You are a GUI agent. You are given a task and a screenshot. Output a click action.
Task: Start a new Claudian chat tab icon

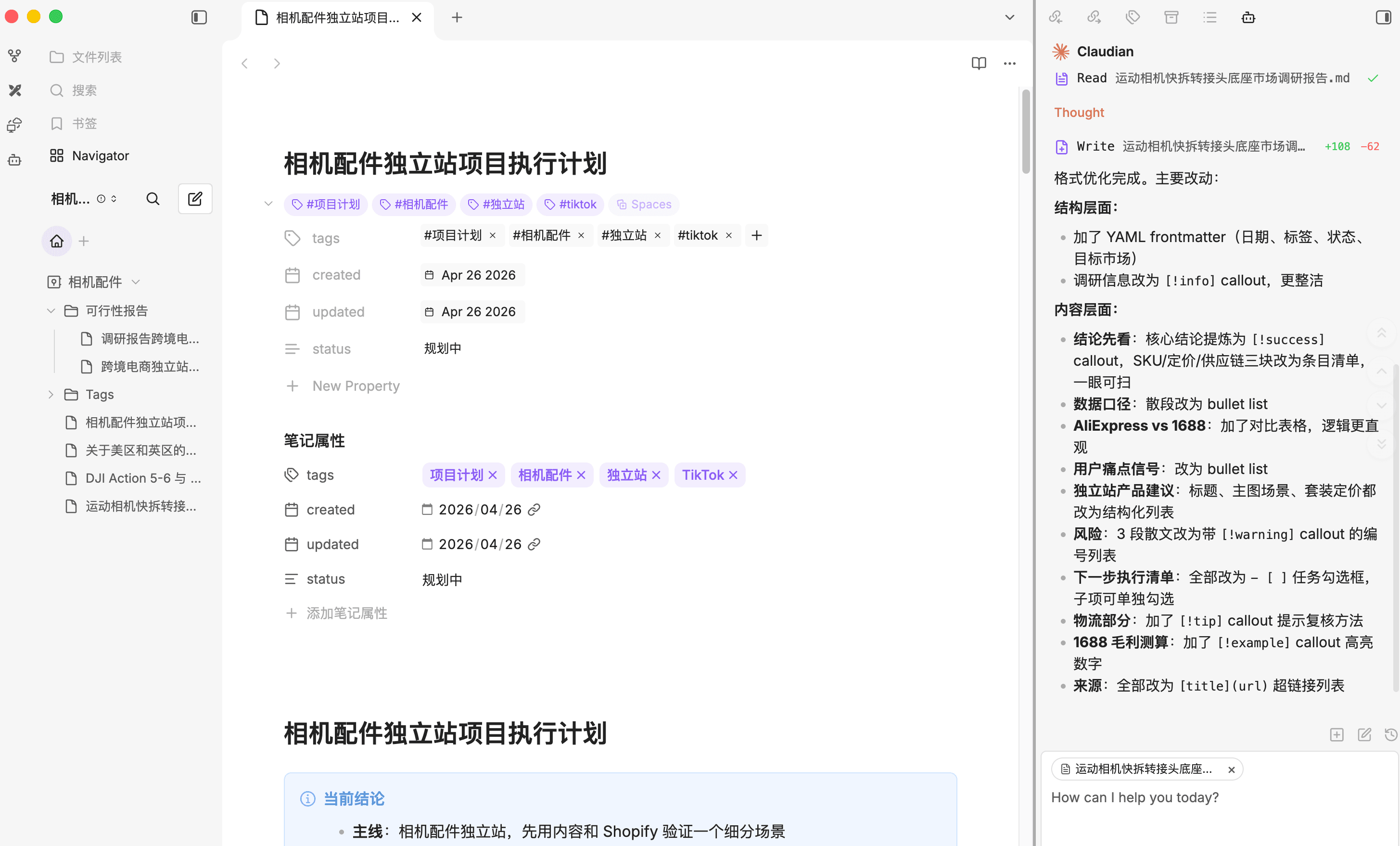(1337, 735)
